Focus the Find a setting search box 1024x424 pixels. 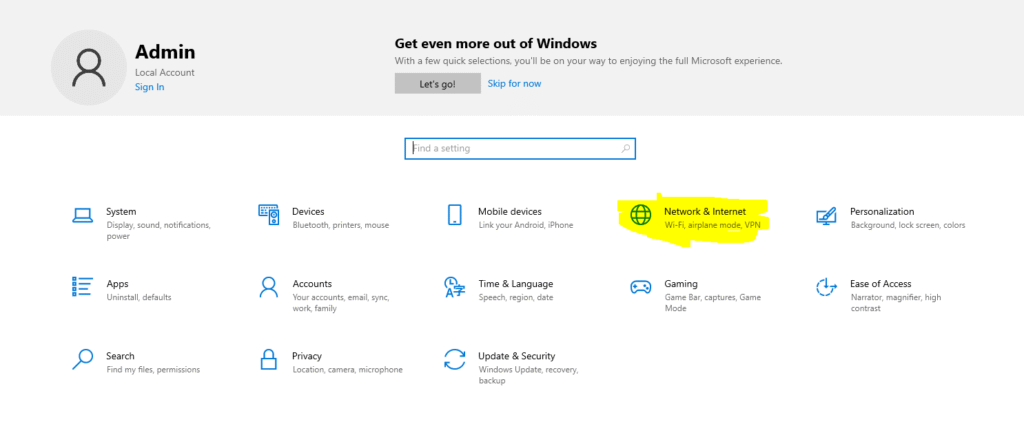tap(510, 149)
